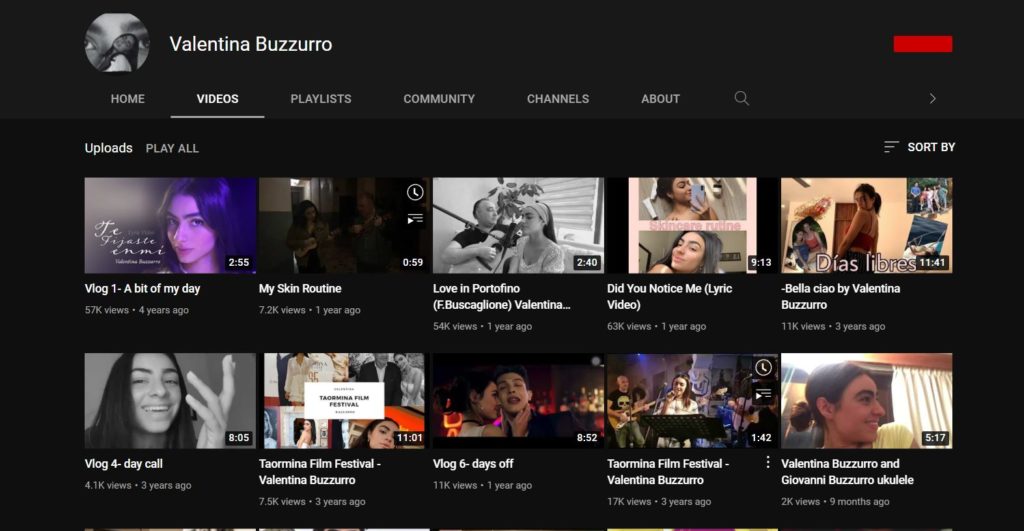Open Love in Portofino (F.Buscaglione) title
Viewport: 1024px width, 531px height.
(x=502, y=297)
